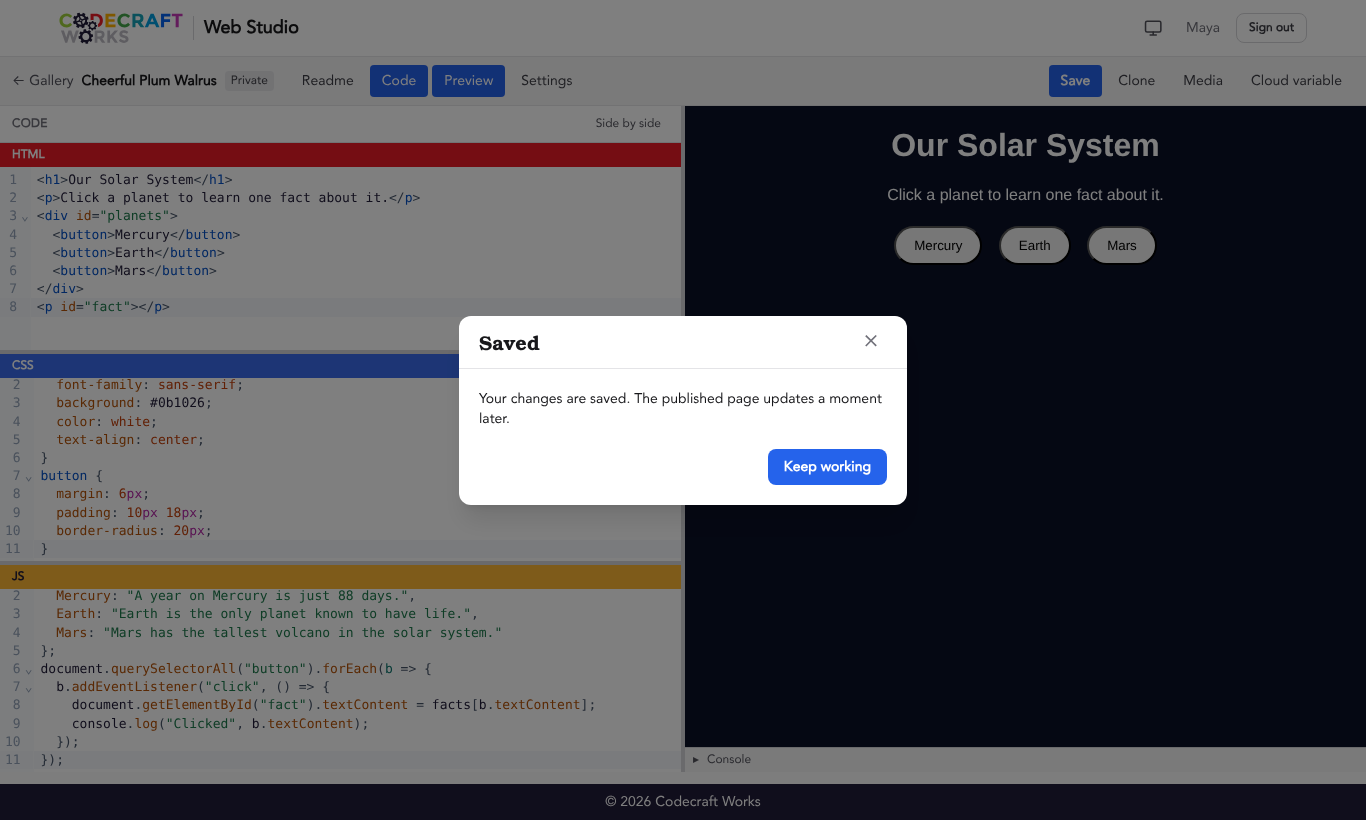This screenshot has width=1366, height=820.
Task: Click the Codecraft Works logo
Action: click(x=121, y=28)
